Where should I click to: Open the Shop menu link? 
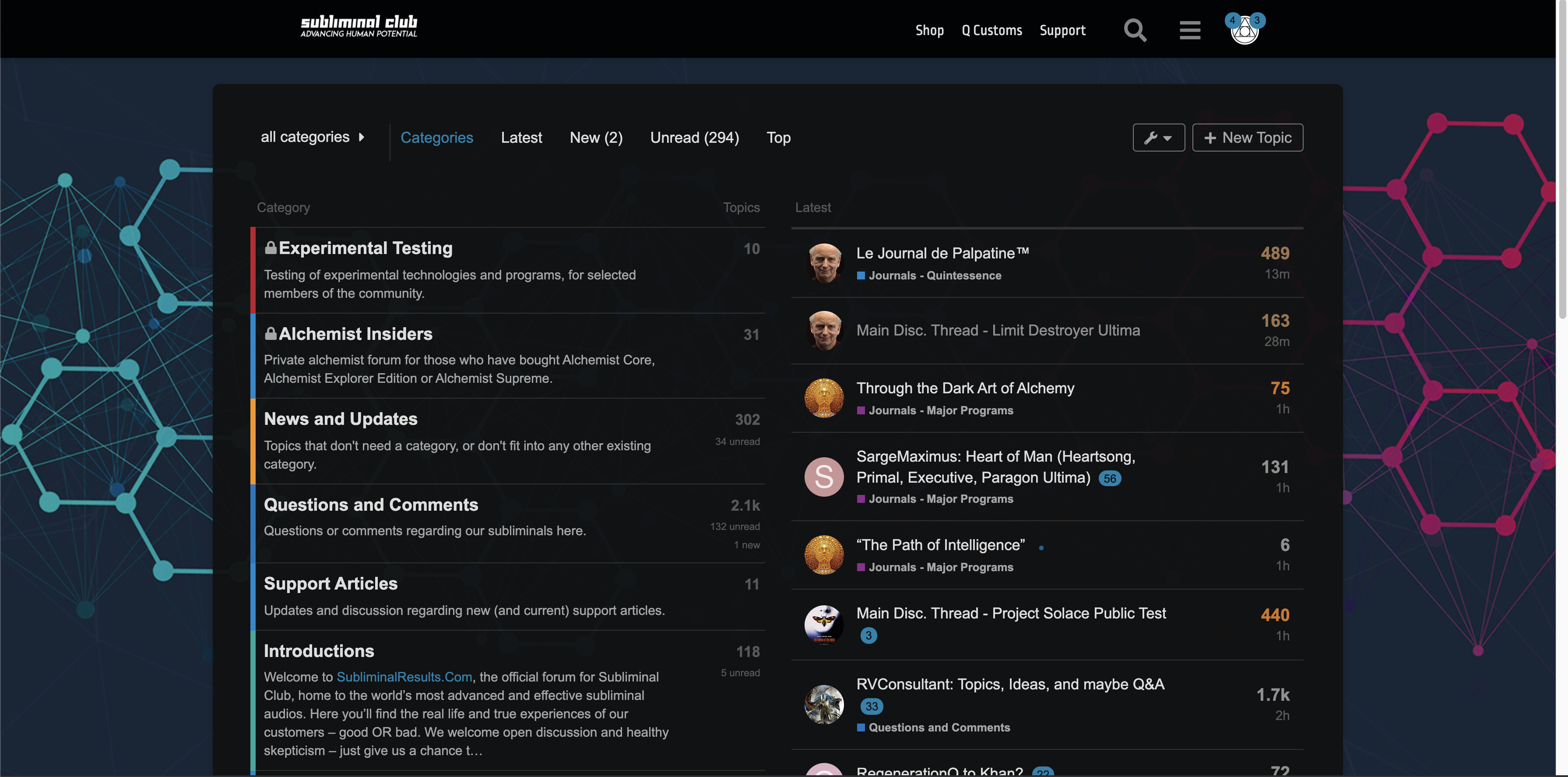coord(929,31)
